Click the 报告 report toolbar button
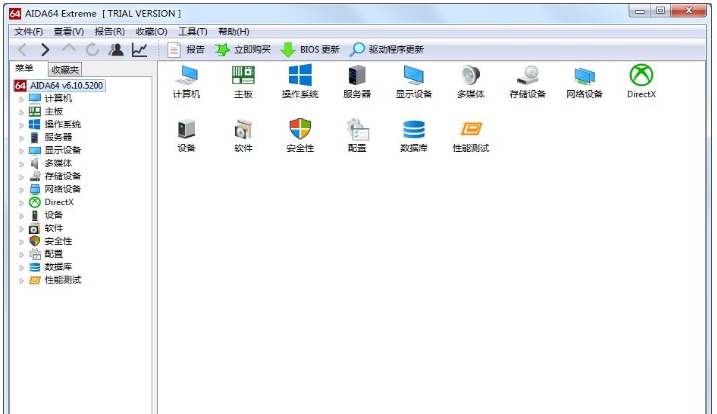 [x=186, y=49]
